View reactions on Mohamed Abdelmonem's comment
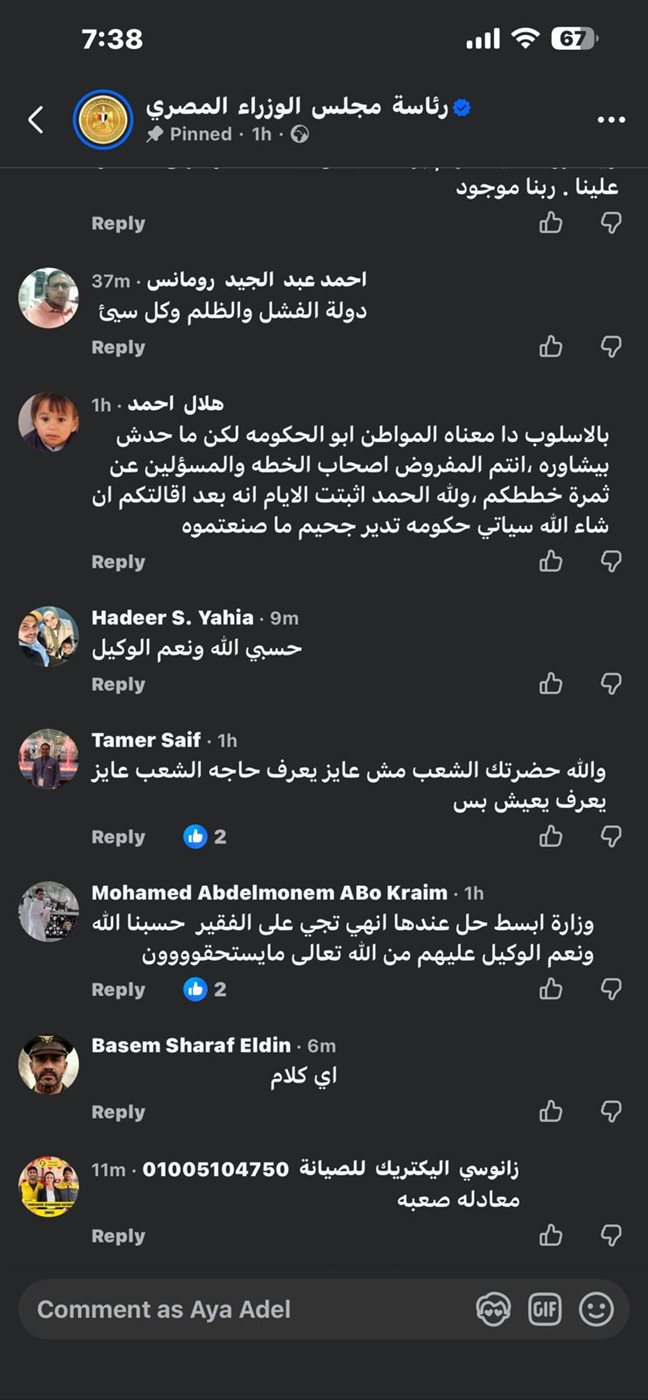 coord(205,990)
